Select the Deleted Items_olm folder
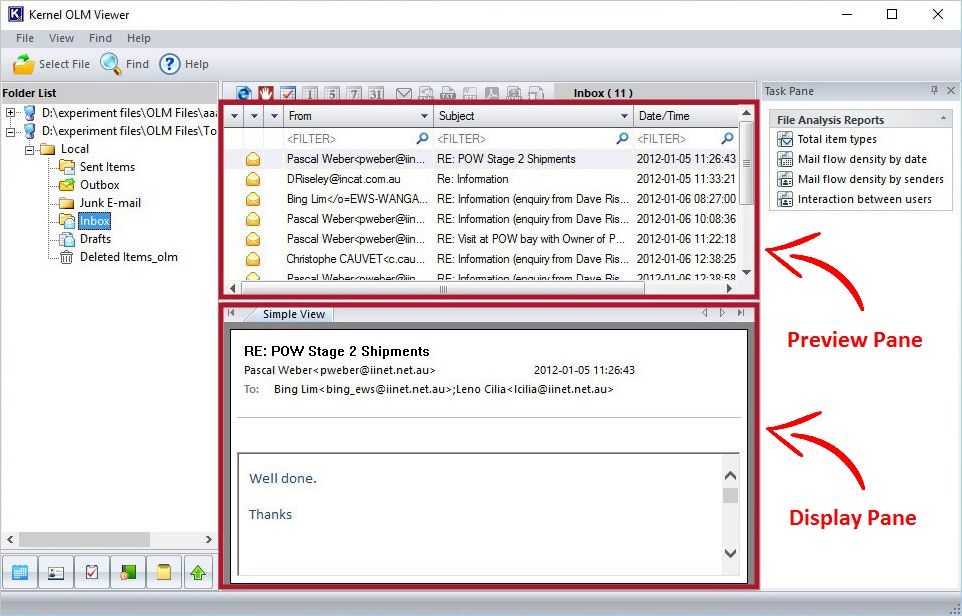The image size is (962, 616). pos(129,257)
